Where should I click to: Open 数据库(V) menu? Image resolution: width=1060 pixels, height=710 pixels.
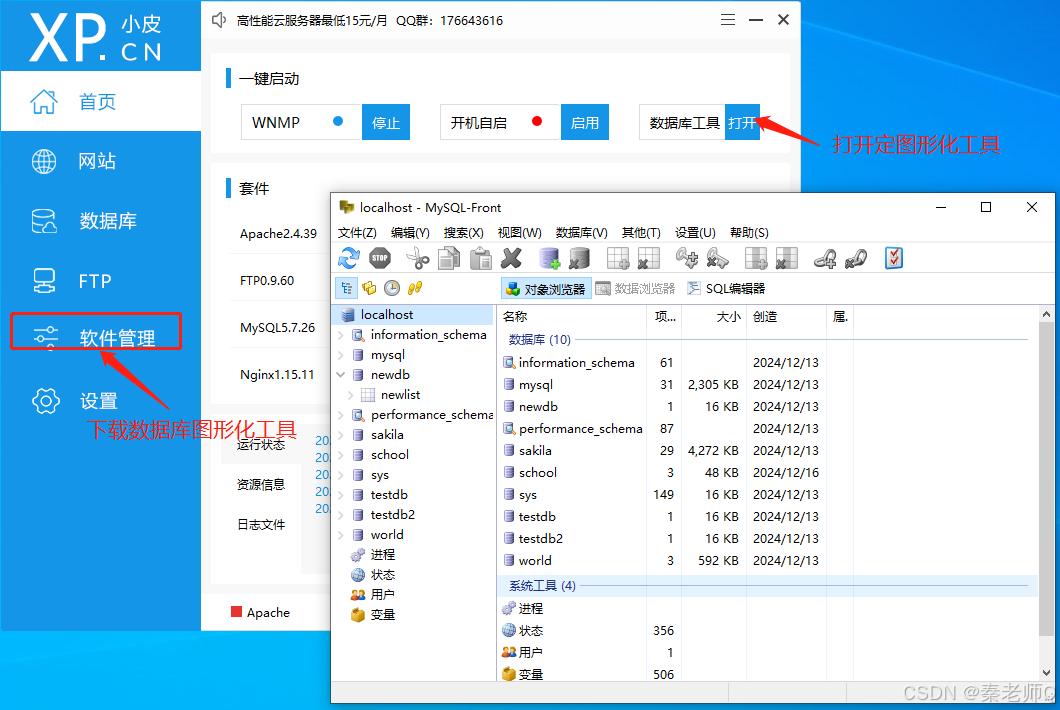click(x=581, y=233)
